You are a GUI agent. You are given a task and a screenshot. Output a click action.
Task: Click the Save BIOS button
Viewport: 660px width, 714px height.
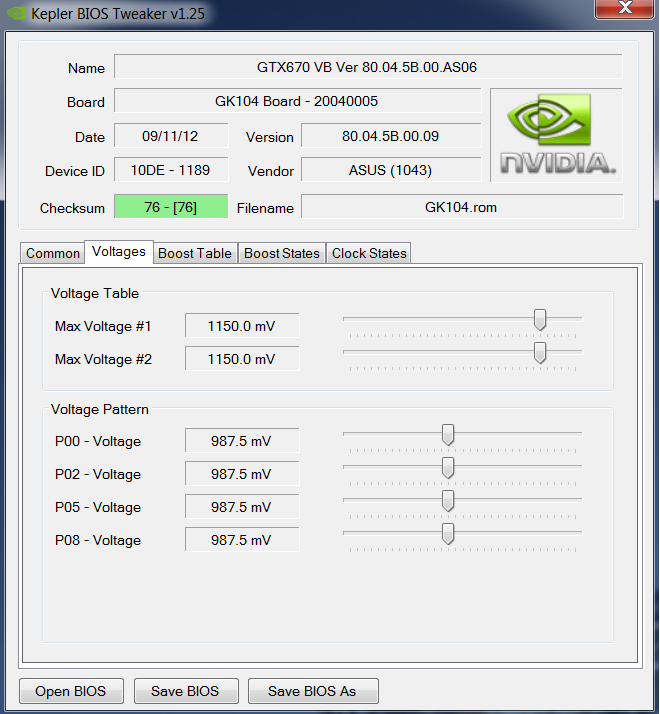(x=186, y=691)
